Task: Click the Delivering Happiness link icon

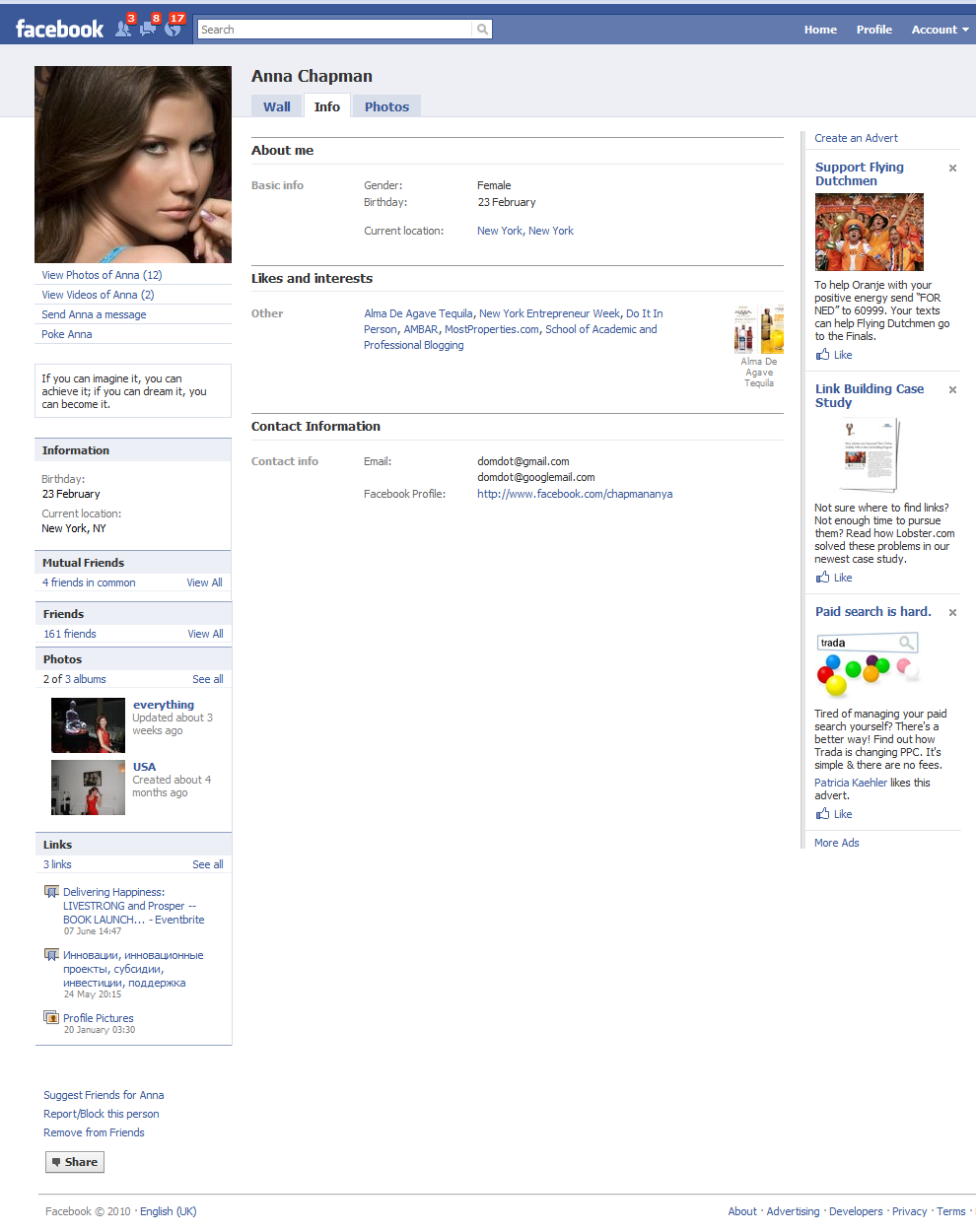Action: pyautogui.click(x=51, y=892)
